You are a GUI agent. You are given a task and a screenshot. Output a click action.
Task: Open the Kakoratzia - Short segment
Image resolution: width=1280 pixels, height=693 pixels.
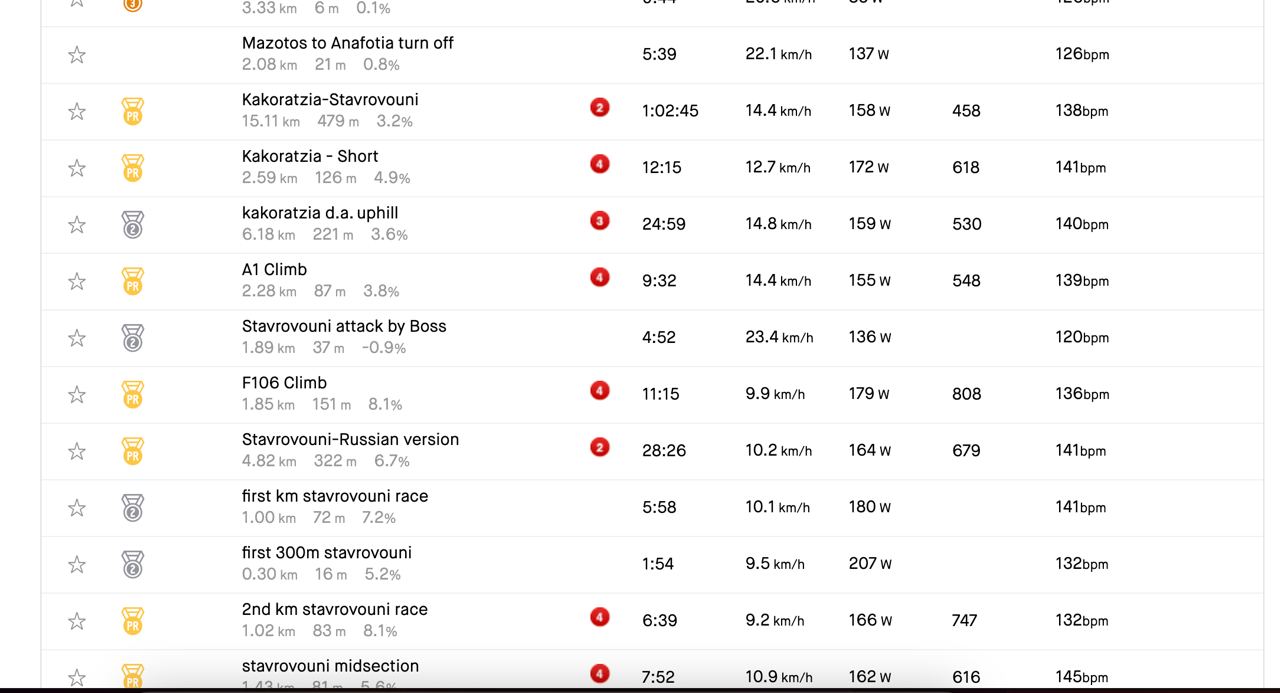[310, 156]
